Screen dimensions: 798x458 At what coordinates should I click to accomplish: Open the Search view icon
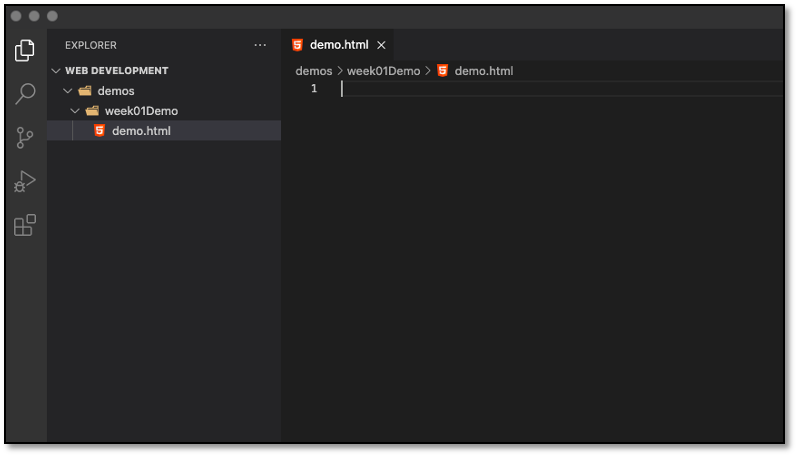[24, 94]
